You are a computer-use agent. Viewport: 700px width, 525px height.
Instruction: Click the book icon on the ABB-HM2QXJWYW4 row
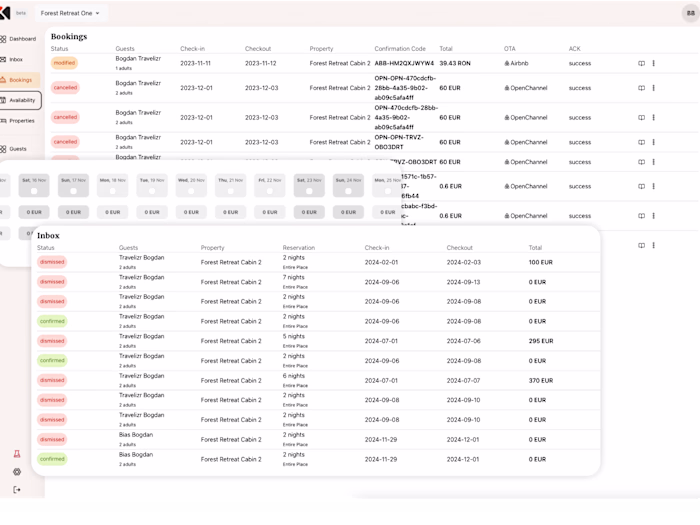click(x=641, y=63)
